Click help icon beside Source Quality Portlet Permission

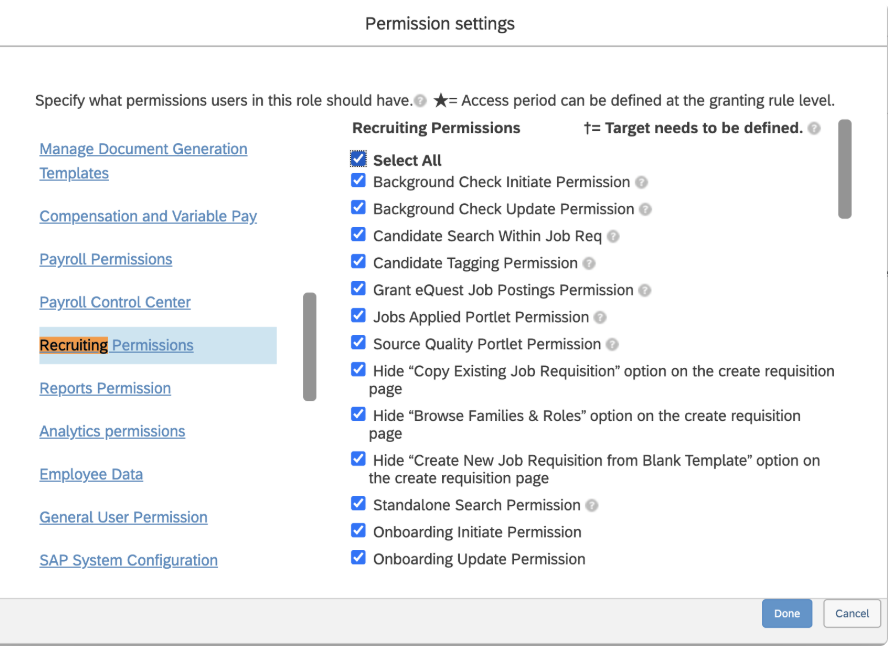click(x=612, y=345)
